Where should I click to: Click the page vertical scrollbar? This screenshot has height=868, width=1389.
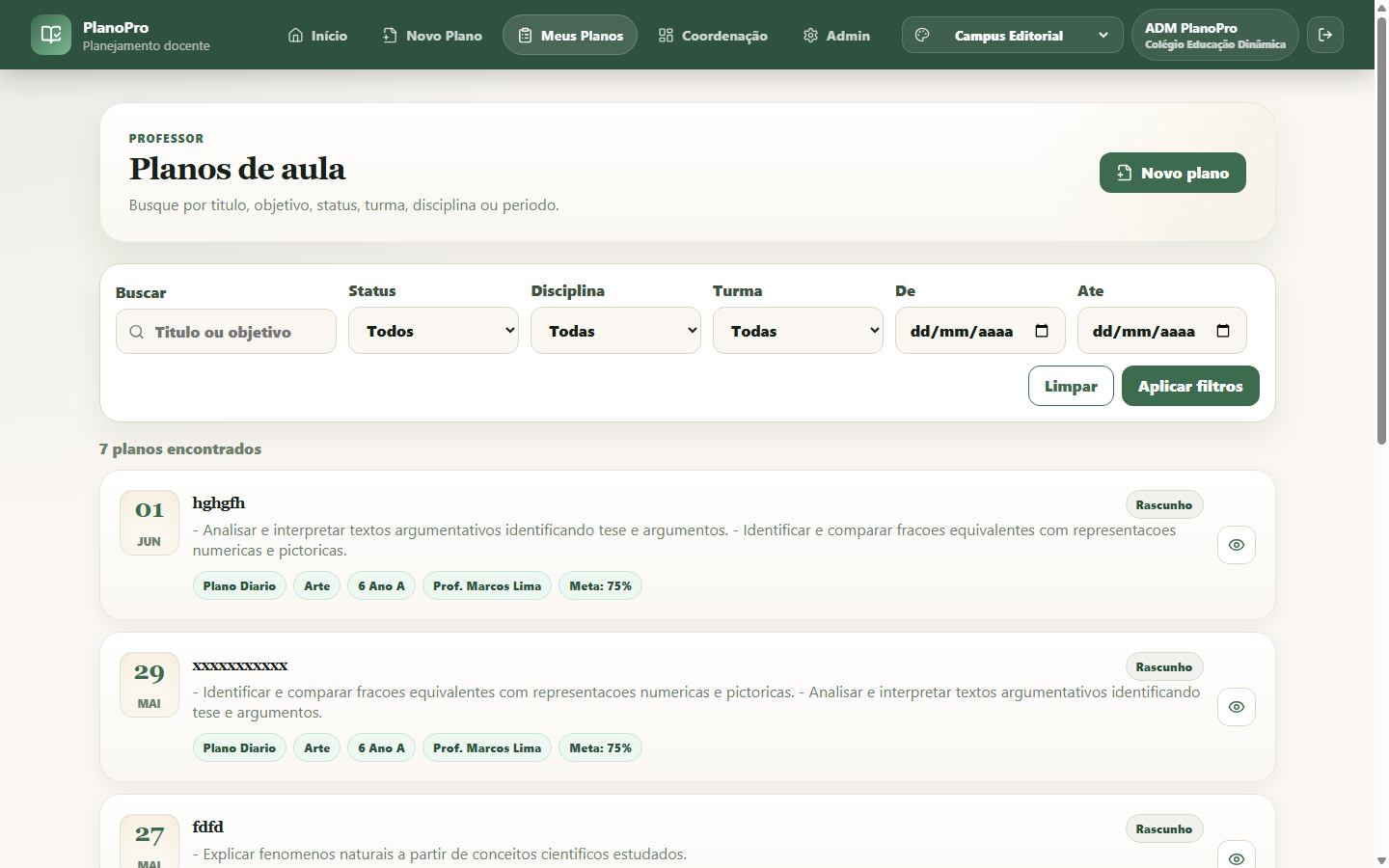[1381, 231]
